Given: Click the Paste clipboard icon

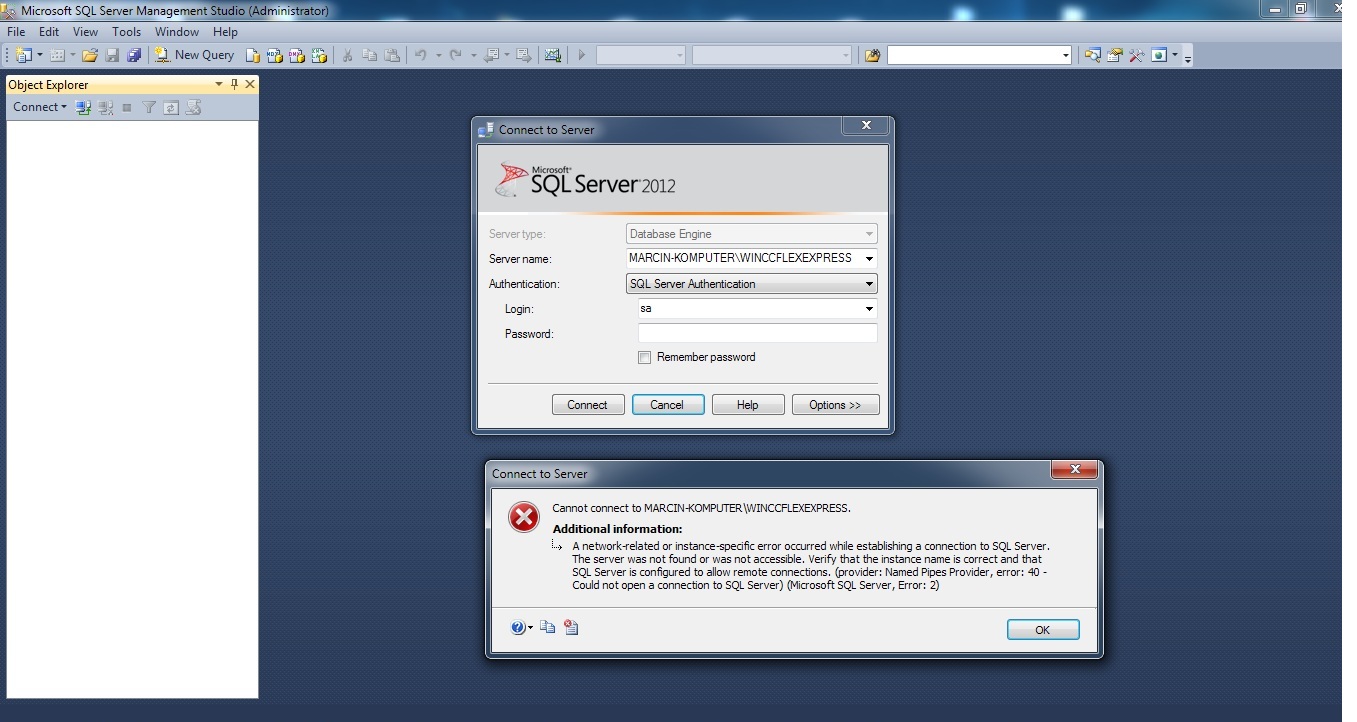Looking at the screenshot, I should coord(392,55).
